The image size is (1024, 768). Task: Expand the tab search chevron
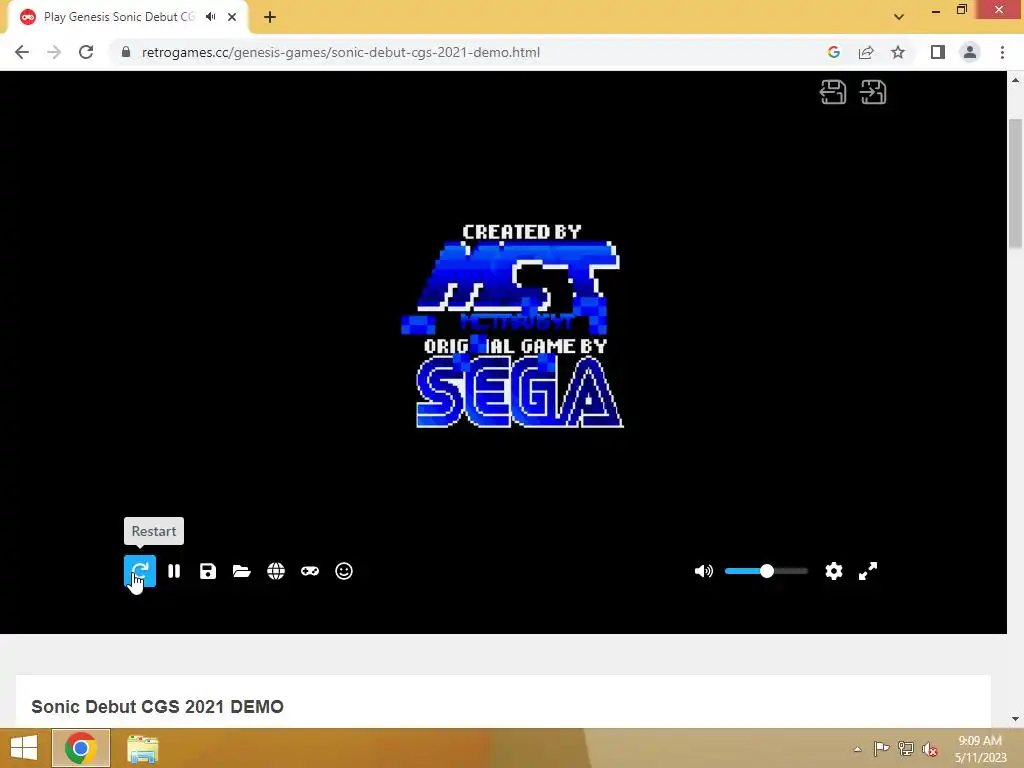(899, 17)
